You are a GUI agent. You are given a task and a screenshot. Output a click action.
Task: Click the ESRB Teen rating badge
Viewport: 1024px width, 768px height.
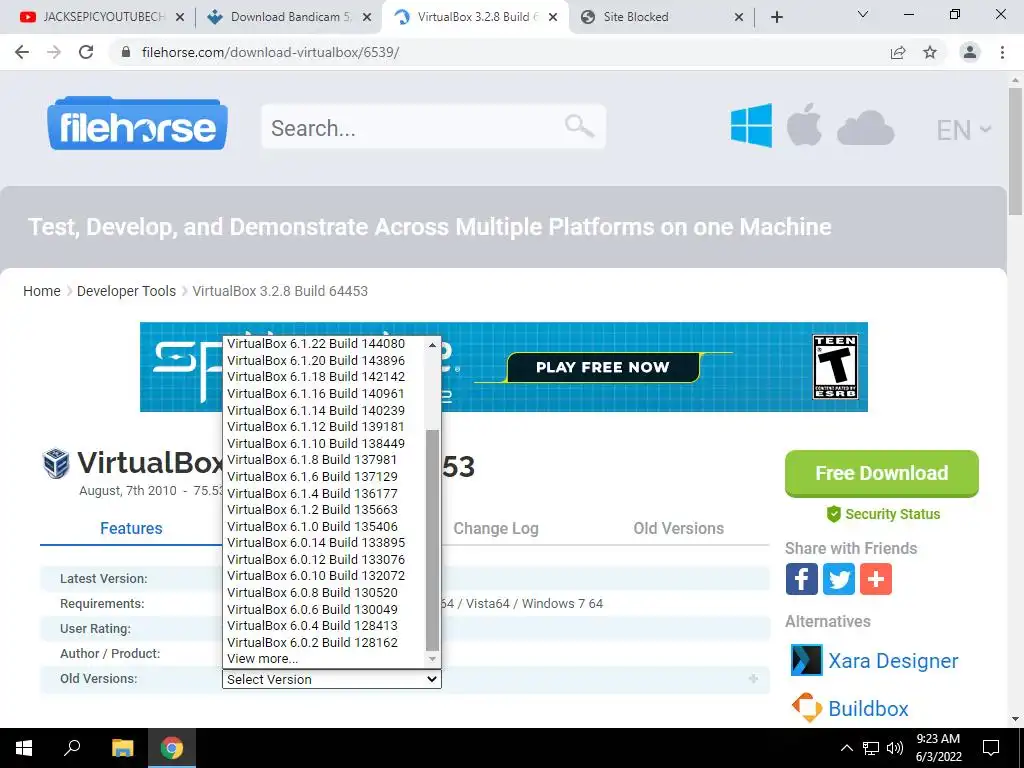click(835, 367)
